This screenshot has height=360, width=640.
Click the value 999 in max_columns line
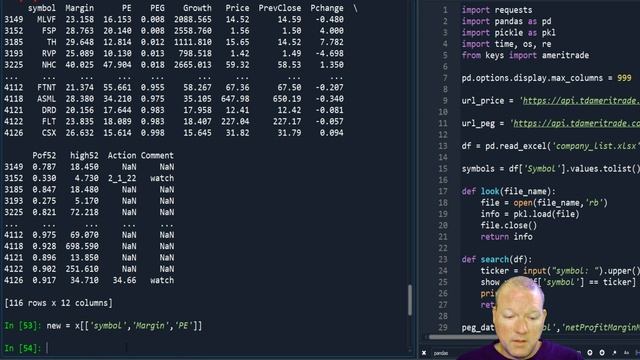pos(624,78)
